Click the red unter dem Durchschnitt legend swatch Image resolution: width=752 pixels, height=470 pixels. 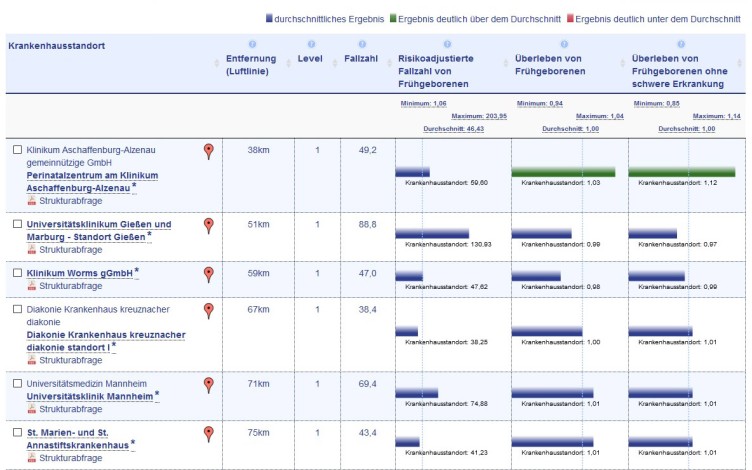click(x=570, y=18)
